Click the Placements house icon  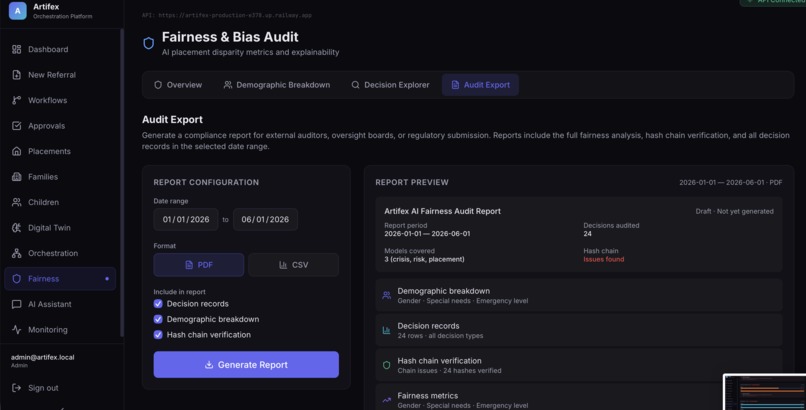[16, 151]
